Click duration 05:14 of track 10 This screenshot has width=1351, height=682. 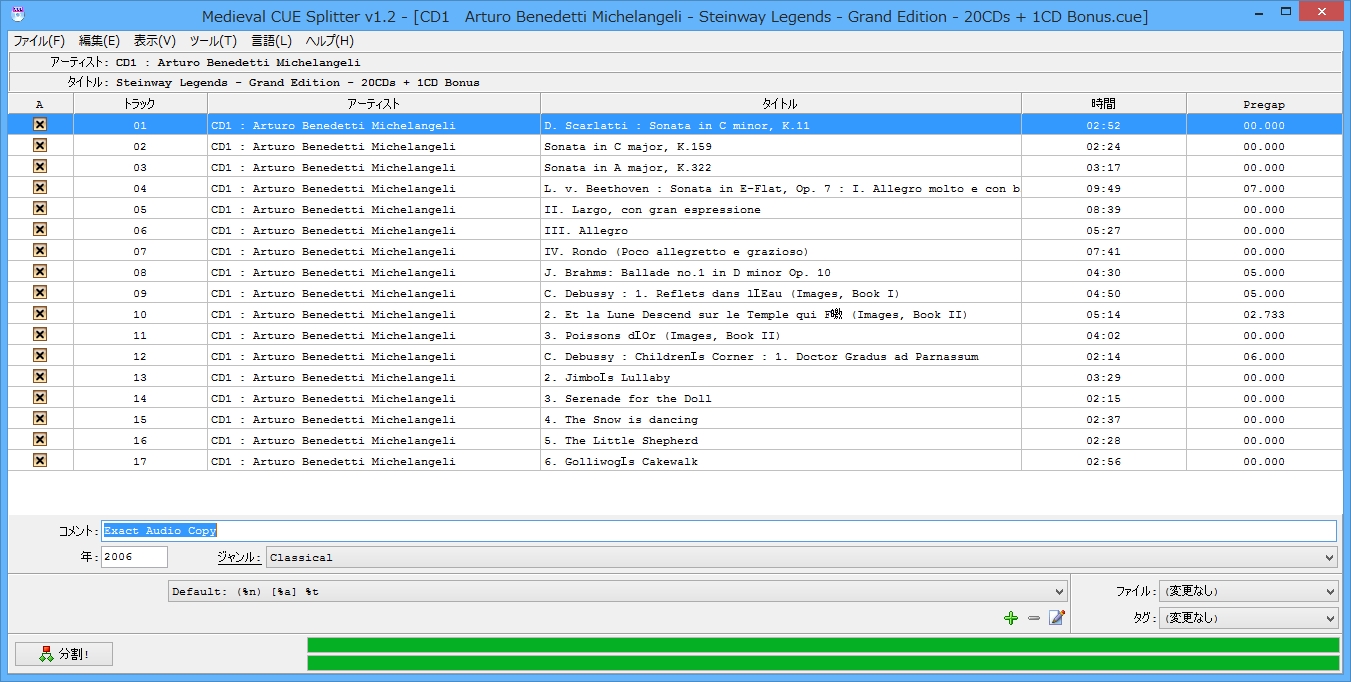tap(1104, 314)
